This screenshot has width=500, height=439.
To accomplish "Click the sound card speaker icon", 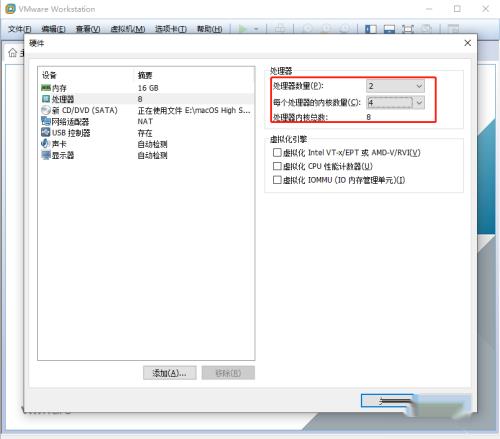I will coord(46,144).
